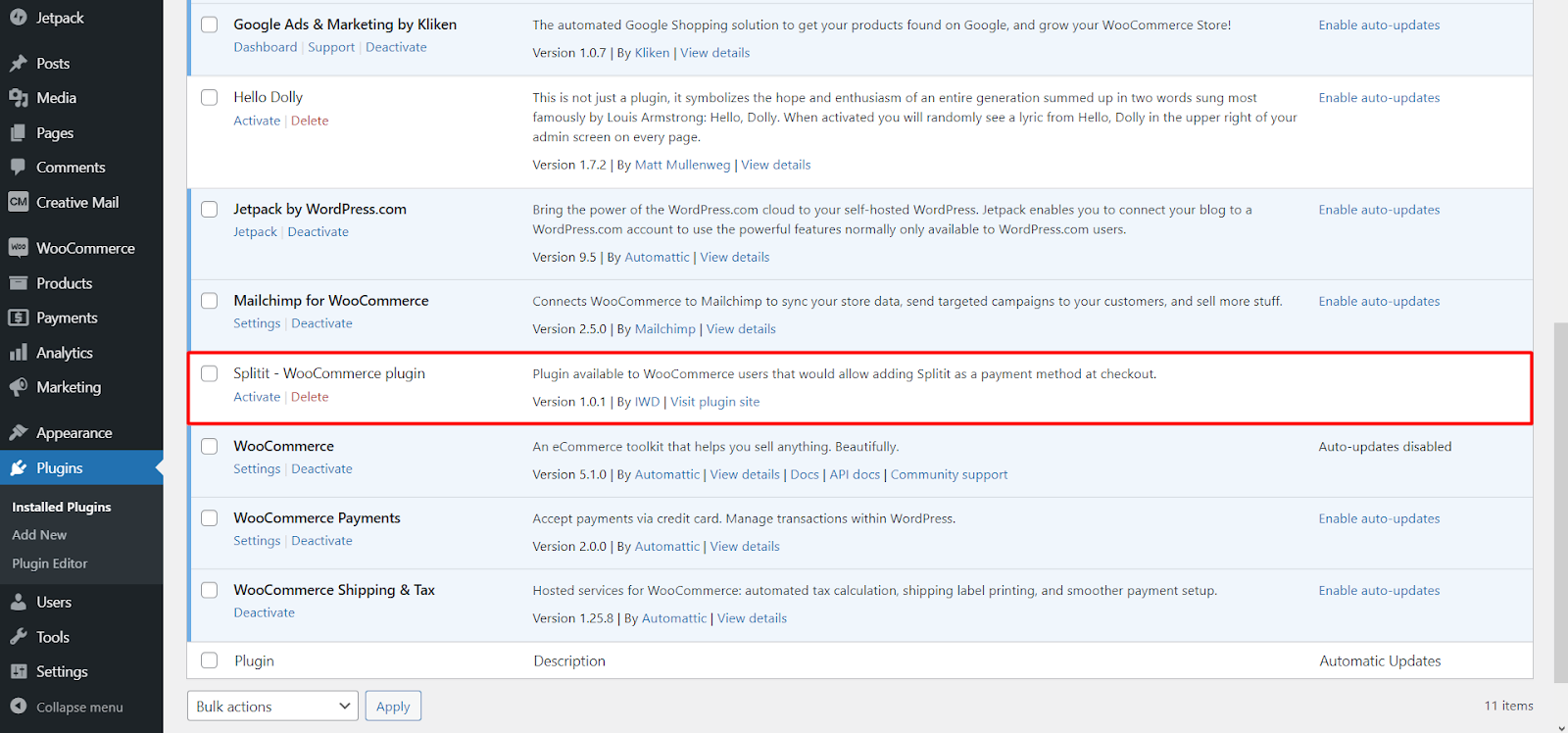Open the Marketing menu label
Image resolution: width=1568 pixels, height=733 pixels.
pyautogui.click(x=69, y=387)
